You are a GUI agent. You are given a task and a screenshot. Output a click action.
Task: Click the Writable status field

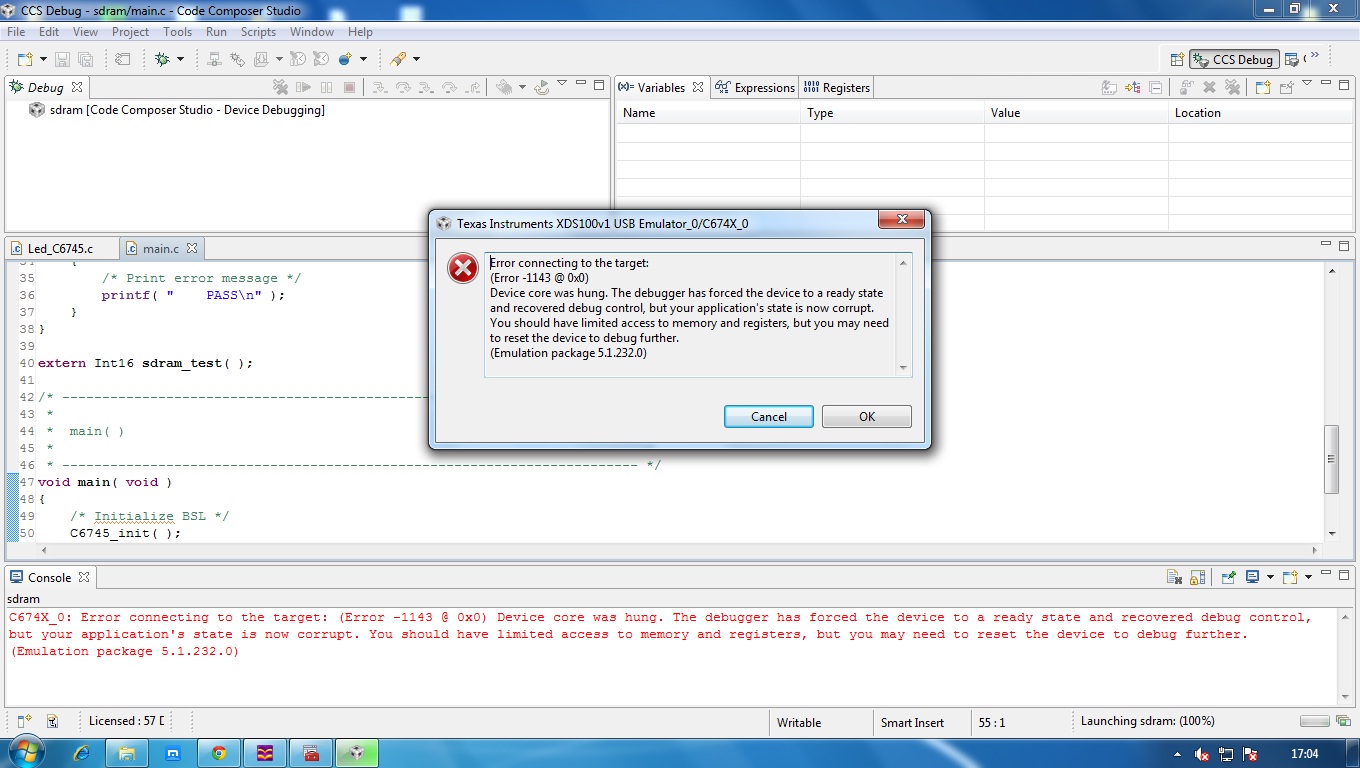click(799, 722)
